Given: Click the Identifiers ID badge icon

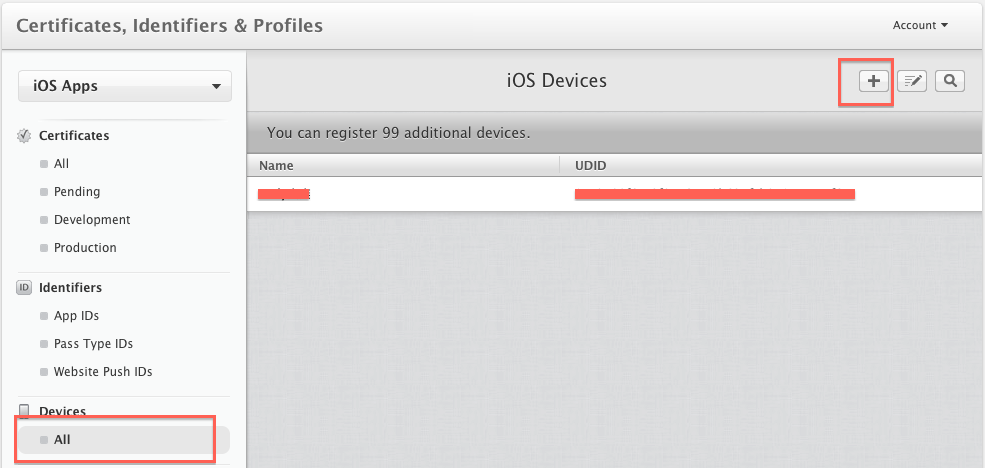Looking at the screenshot, I should [x=24, y=288].
